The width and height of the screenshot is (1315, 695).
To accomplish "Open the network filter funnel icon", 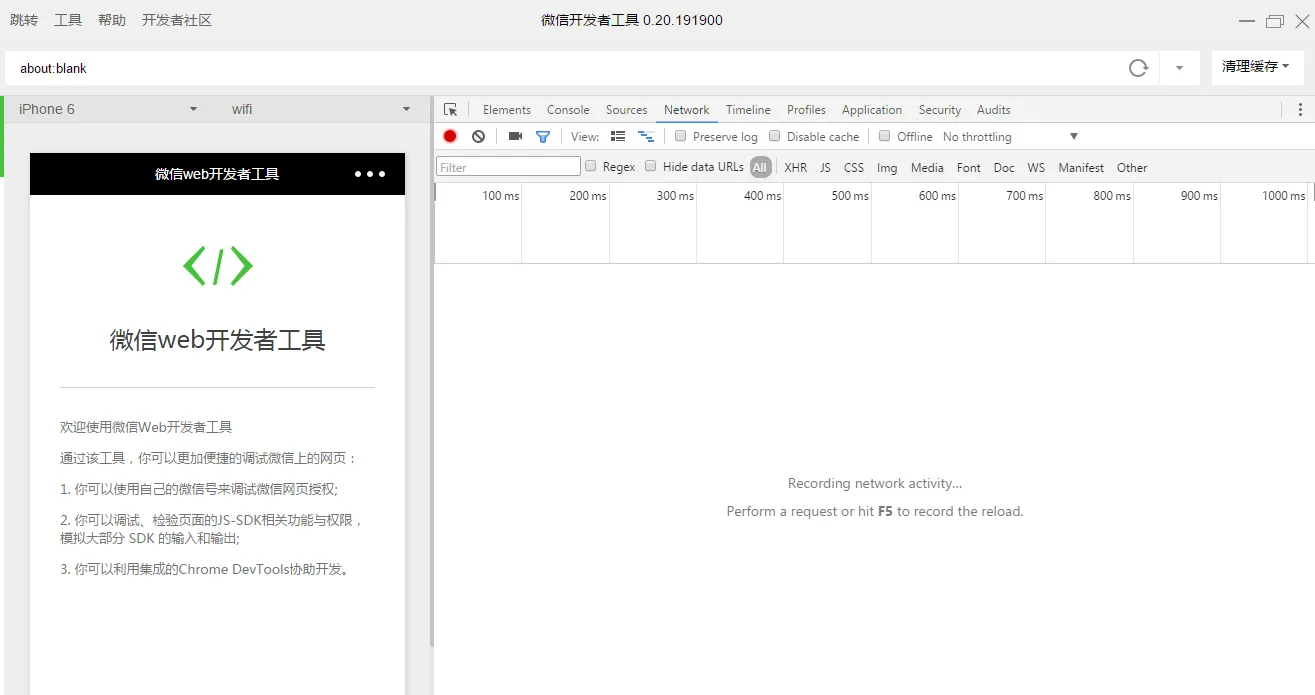I will pyautogui.click(x=541, y=136).
